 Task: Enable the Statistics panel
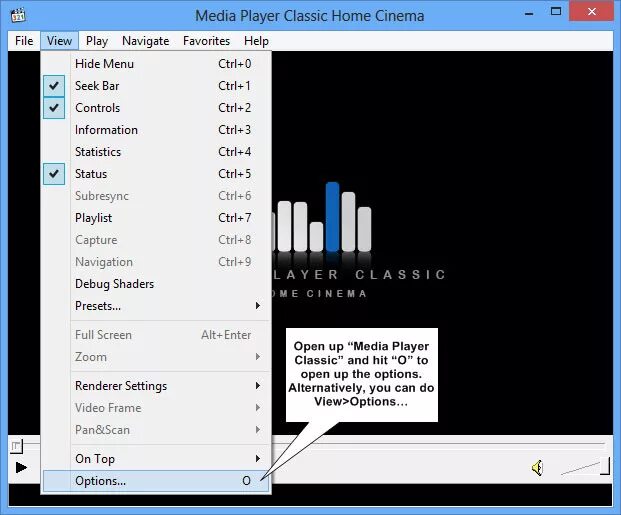tap(156, 152)
